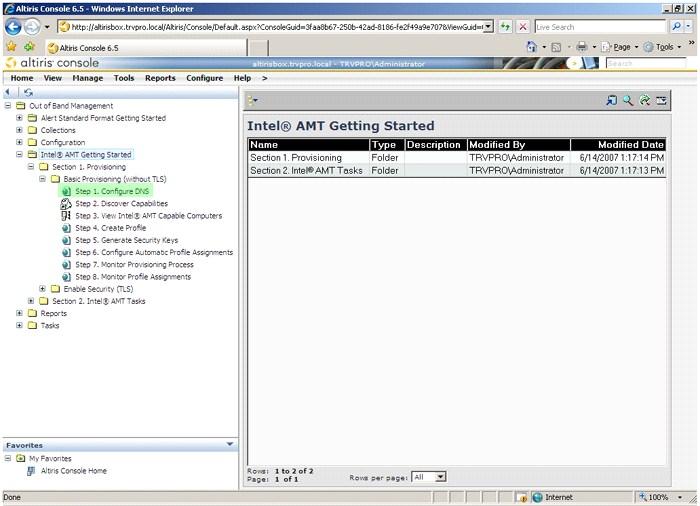Click the menu overflow arrow after Help
This screenshot has height=506, width=700.
coord(265,78)
